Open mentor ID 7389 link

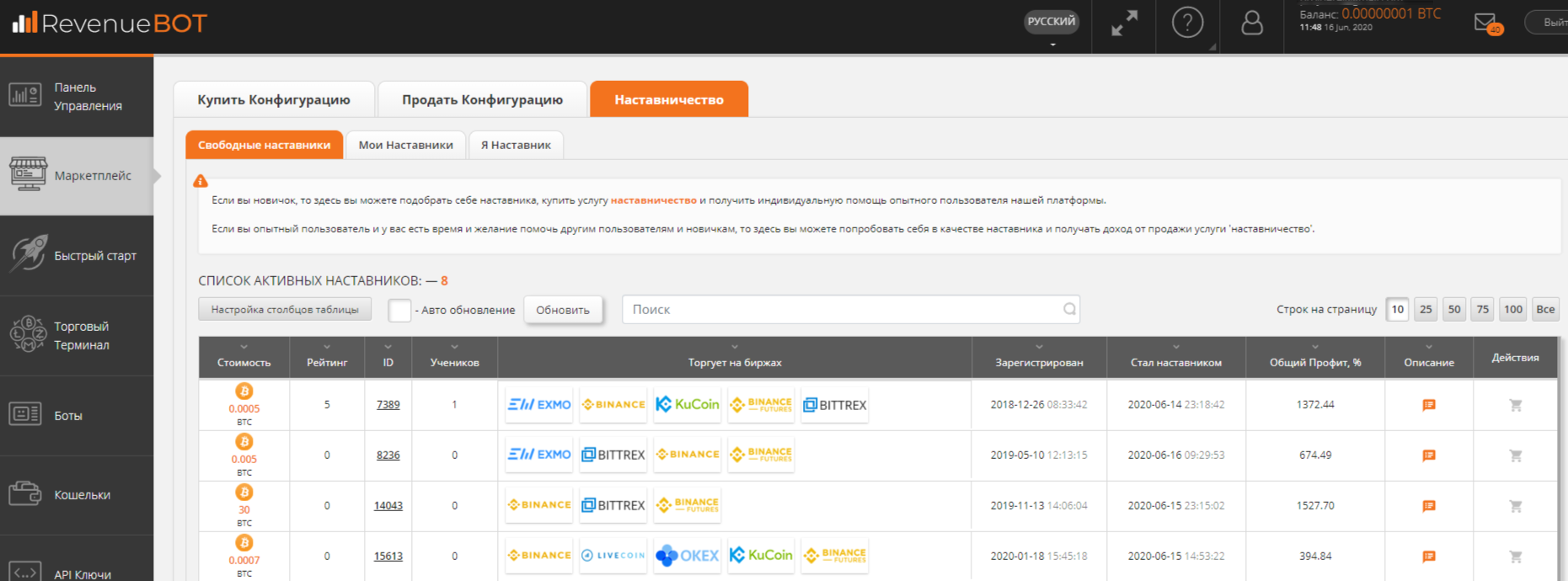388,405
